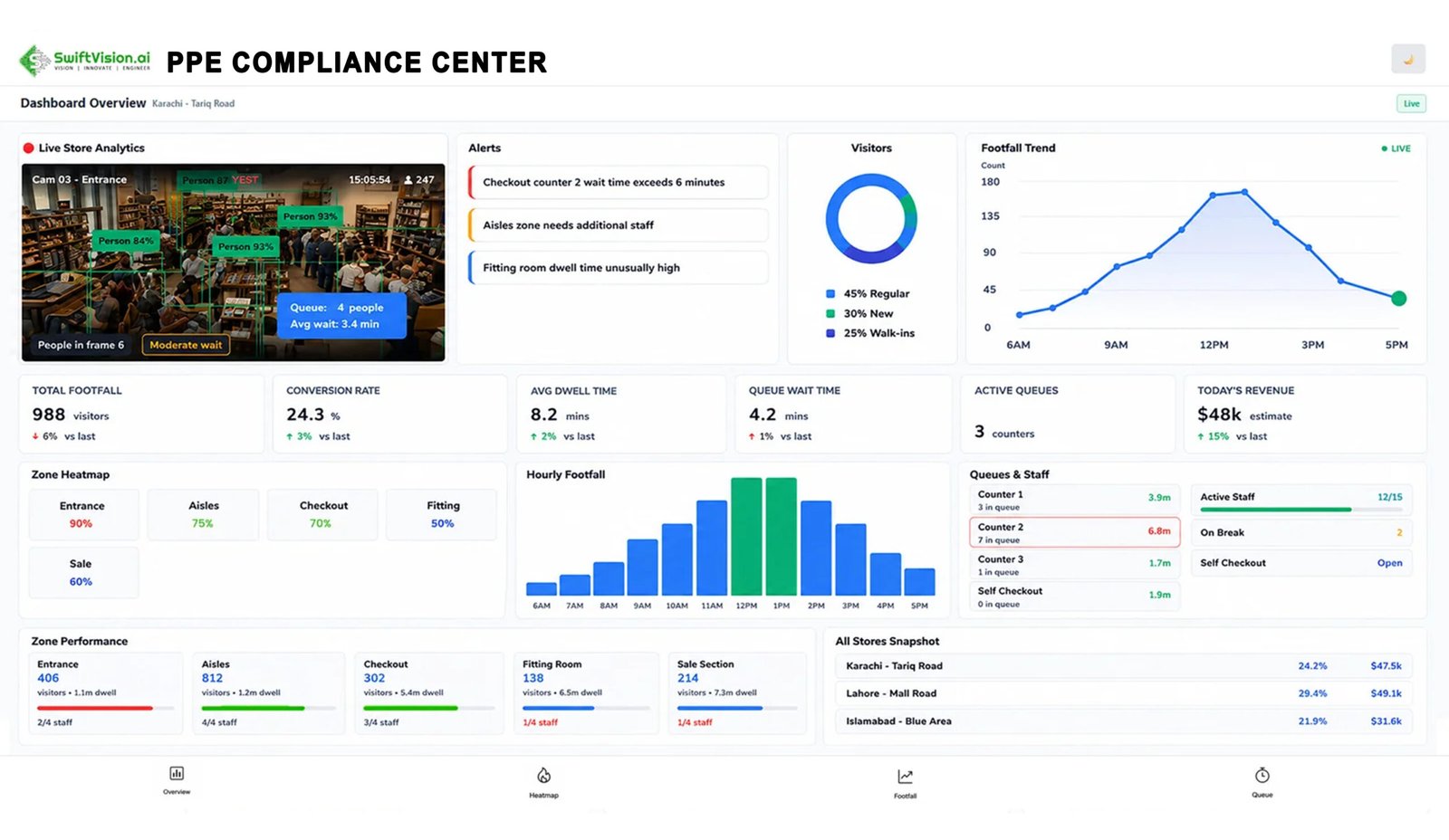Click the People in frame 6 label
This screenshot has height=840, width=1449.
(x=81, y=345)
